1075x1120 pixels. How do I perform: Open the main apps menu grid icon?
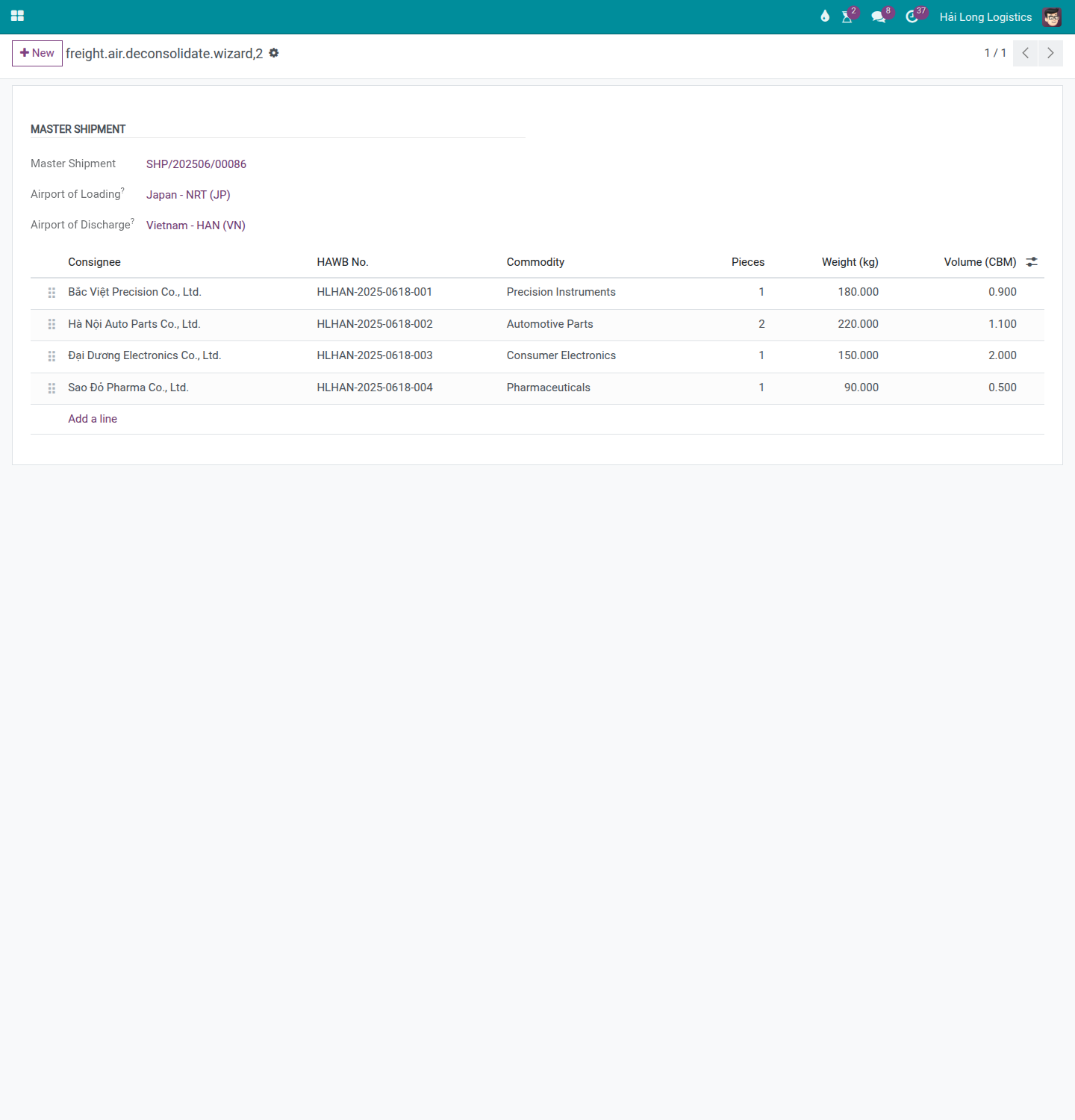pyautogui.click(x=17, y=16)
